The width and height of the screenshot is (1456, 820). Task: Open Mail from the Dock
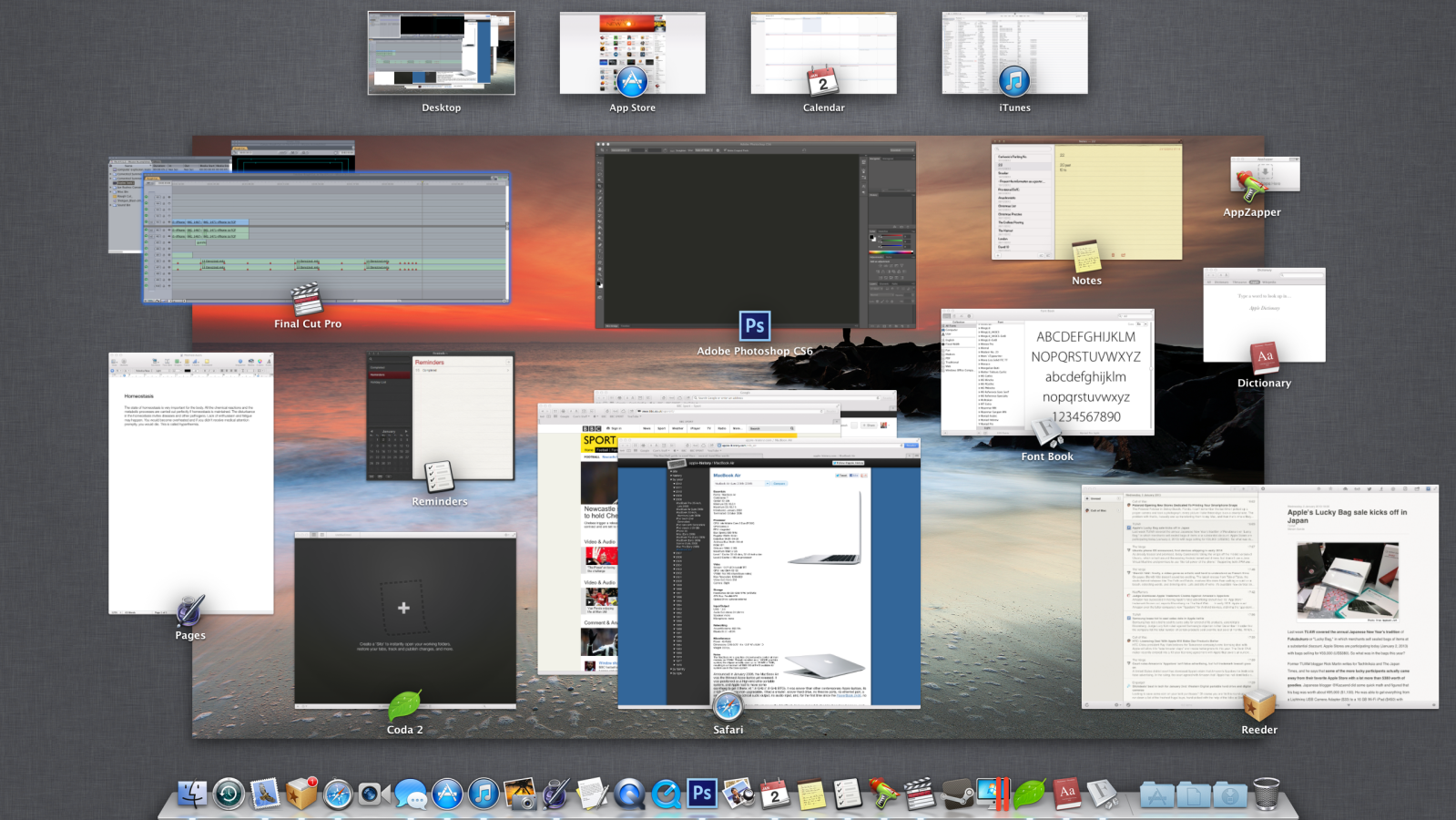[x=265, y=794]
